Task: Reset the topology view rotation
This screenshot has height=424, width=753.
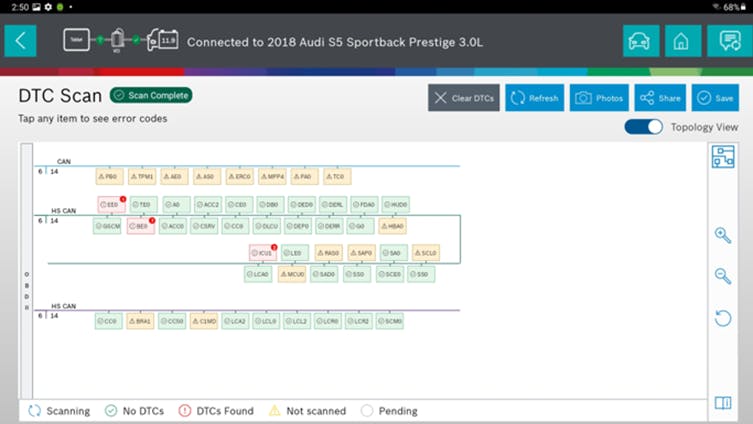Action: 722,318
